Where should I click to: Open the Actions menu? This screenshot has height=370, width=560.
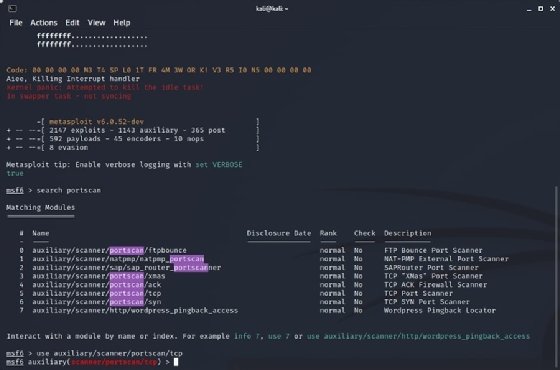point(44,23)
